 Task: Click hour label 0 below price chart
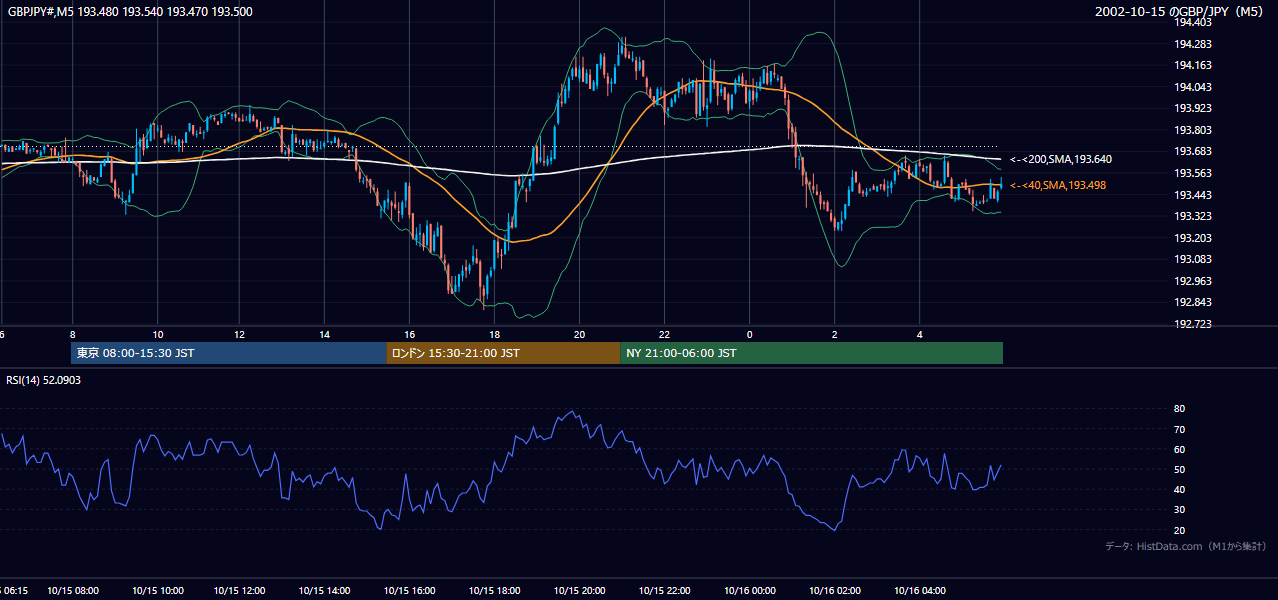[x=749, y=334]
